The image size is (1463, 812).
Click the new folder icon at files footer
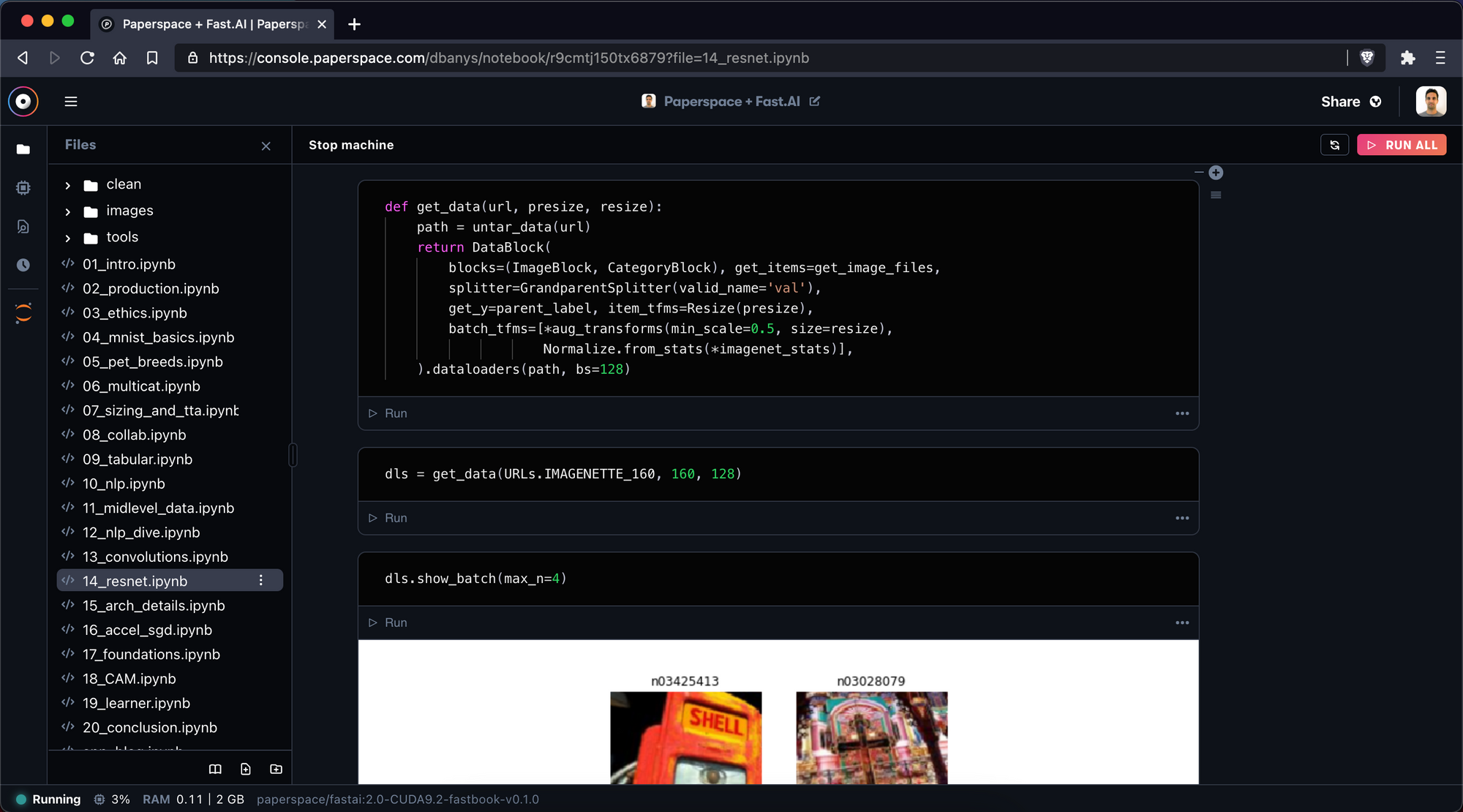(276, 769)
